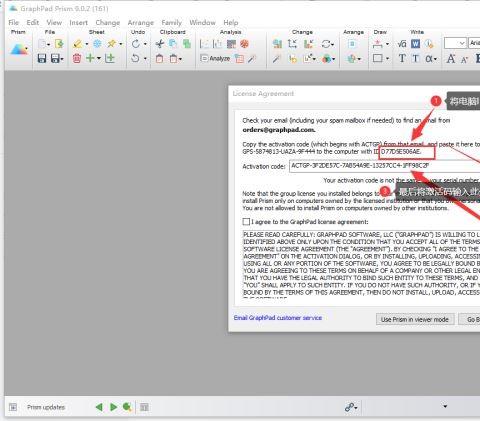Open the Save As dropdown arrow
The image size is (480, 421).
tap(62, 59)
